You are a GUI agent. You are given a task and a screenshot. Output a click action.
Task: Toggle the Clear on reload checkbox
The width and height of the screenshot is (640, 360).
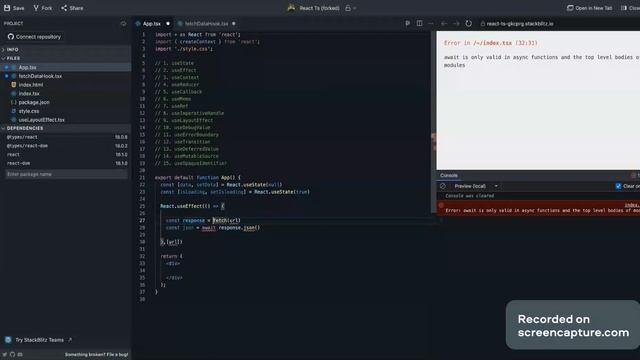click(618, 186)
